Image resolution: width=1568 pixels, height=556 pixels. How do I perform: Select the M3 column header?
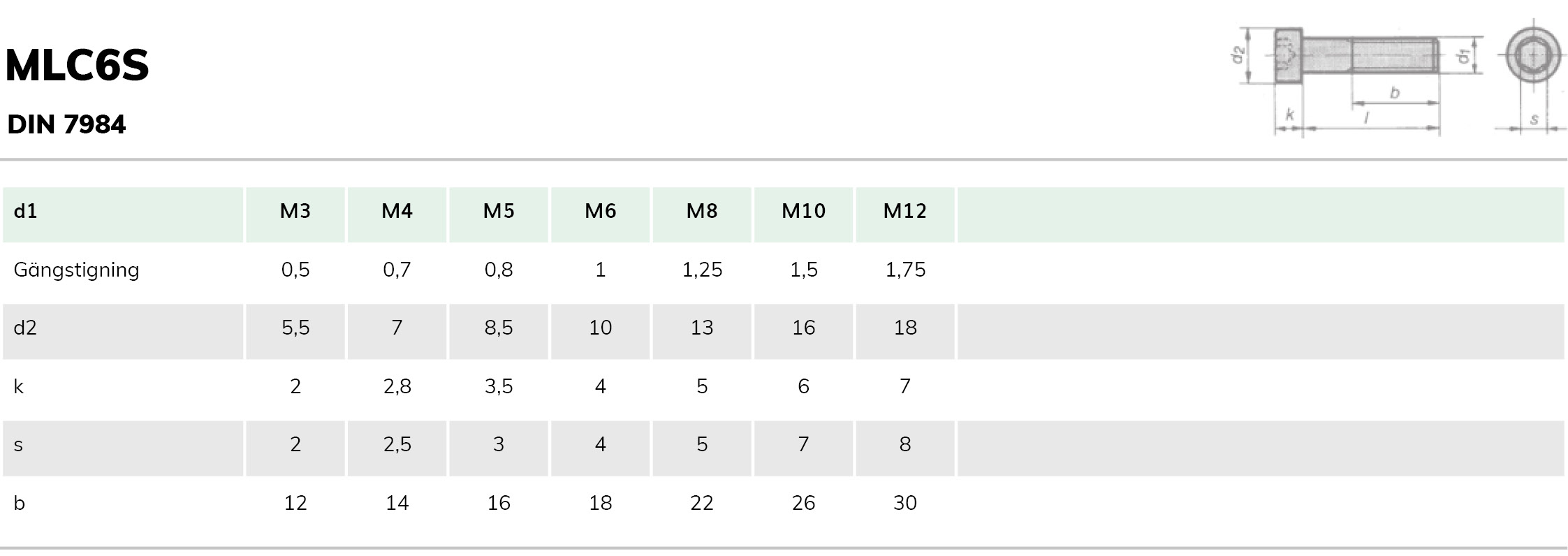[295, 211]
